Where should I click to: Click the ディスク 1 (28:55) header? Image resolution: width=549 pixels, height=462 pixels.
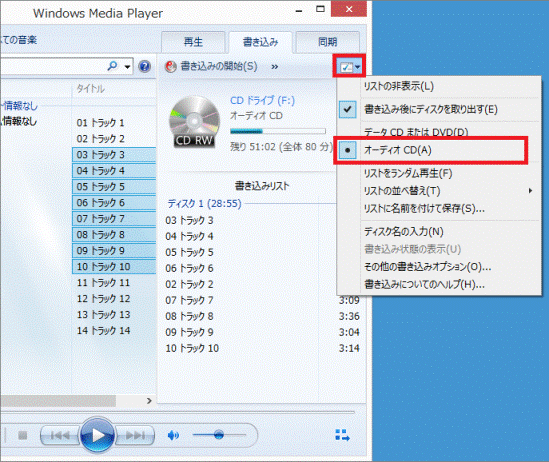coord(204,203)
